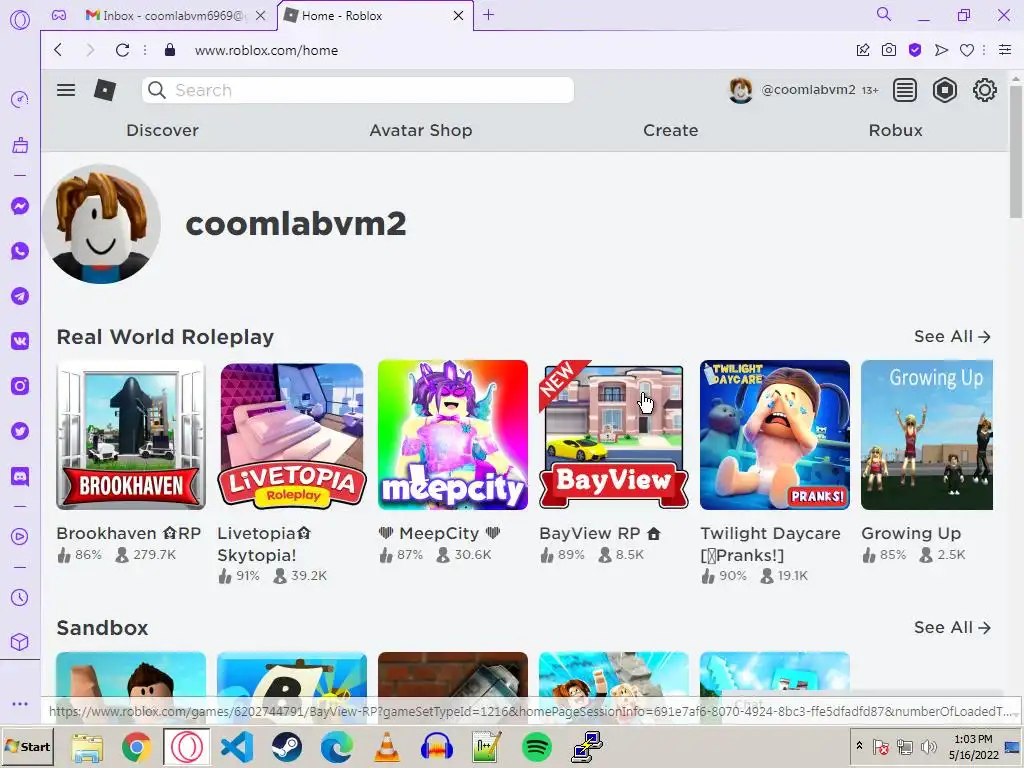The image size is (1024, 768).
Task: Open Discord in the Opera sidebar
Action: tap(20, 476)
